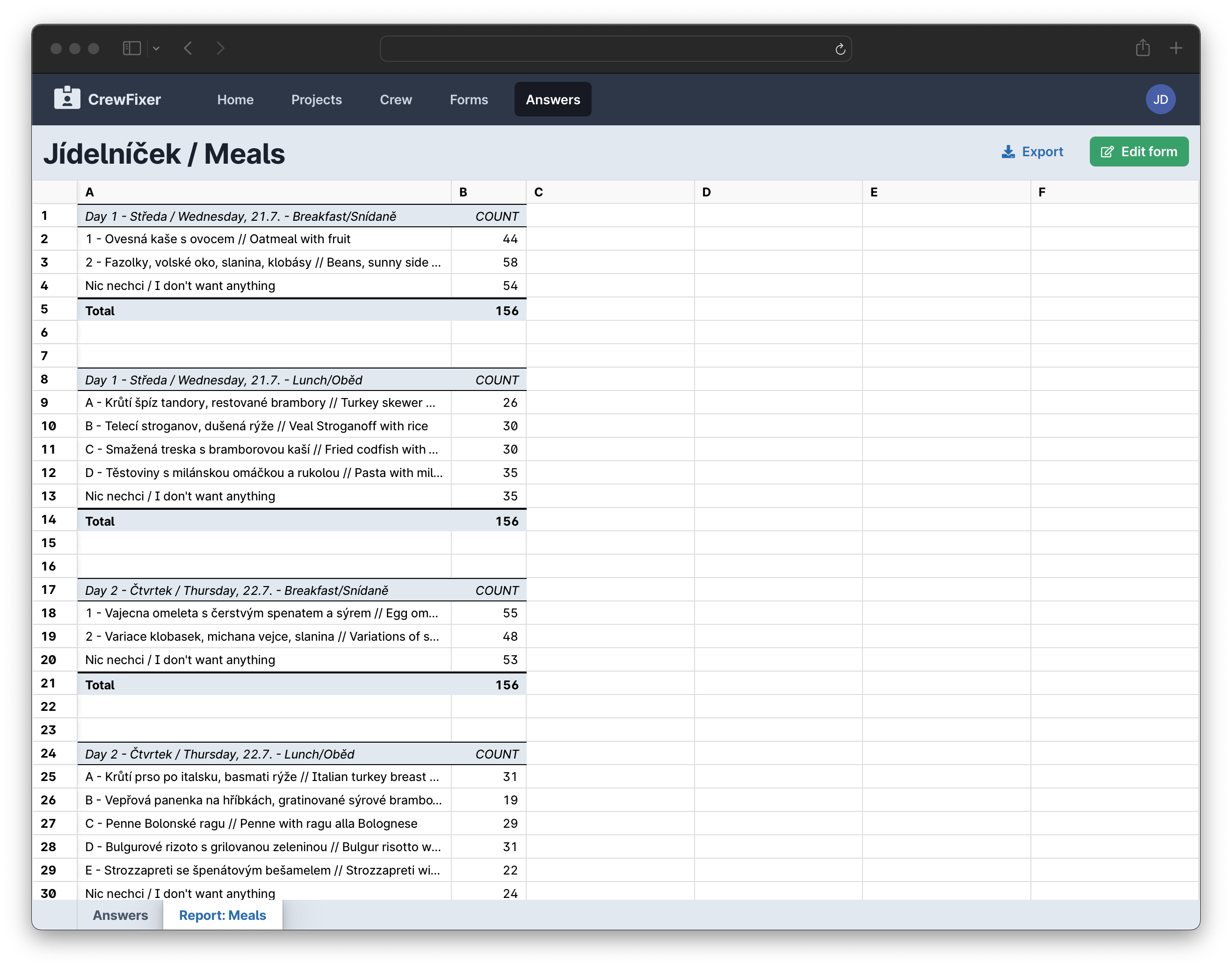Open a new tab with plus icon
Image resolution: width=1232 pixels, height=969 pixels.
(x=1176, y=48)
